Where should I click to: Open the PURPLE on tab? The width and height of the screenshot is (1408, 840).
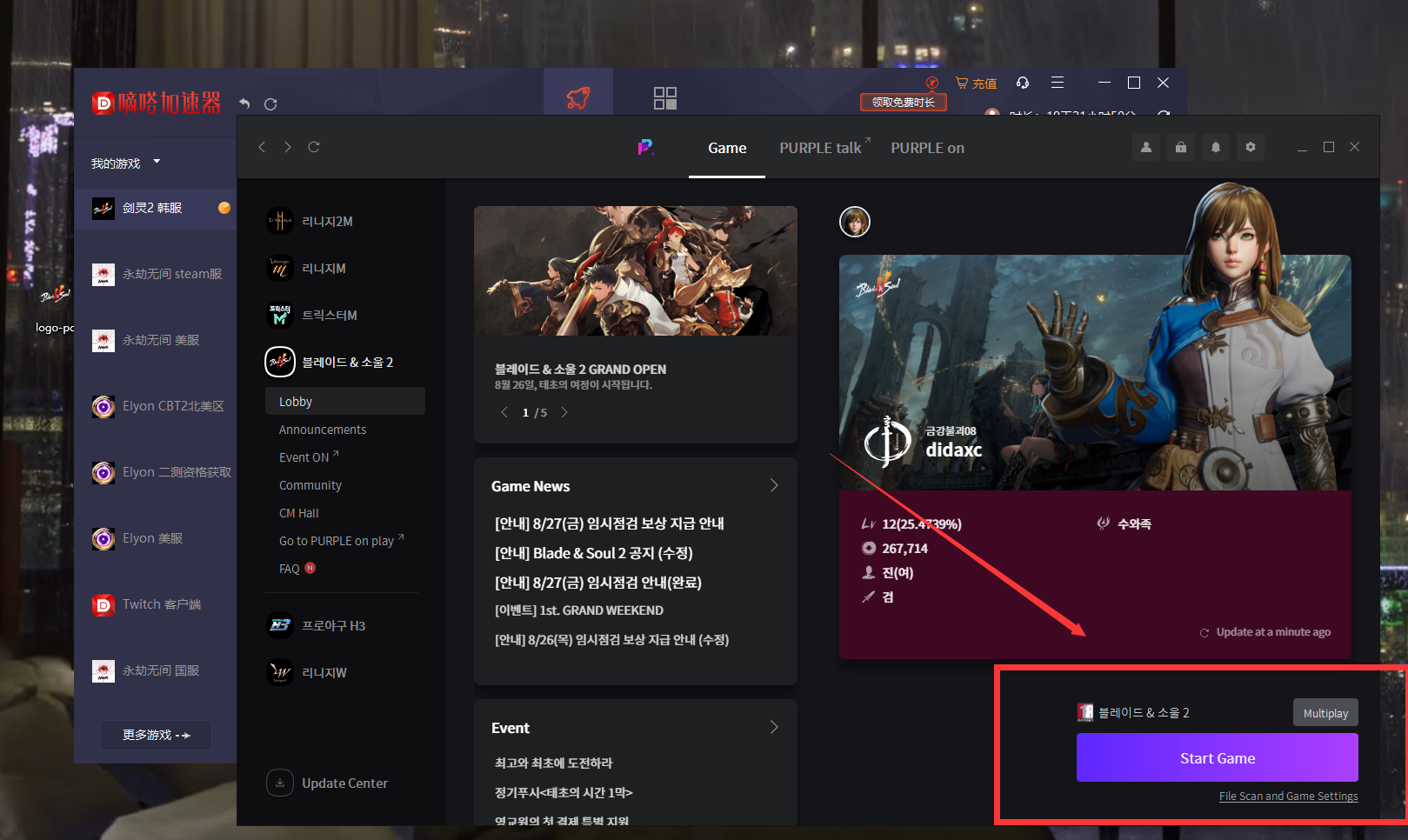pos(927,148)
